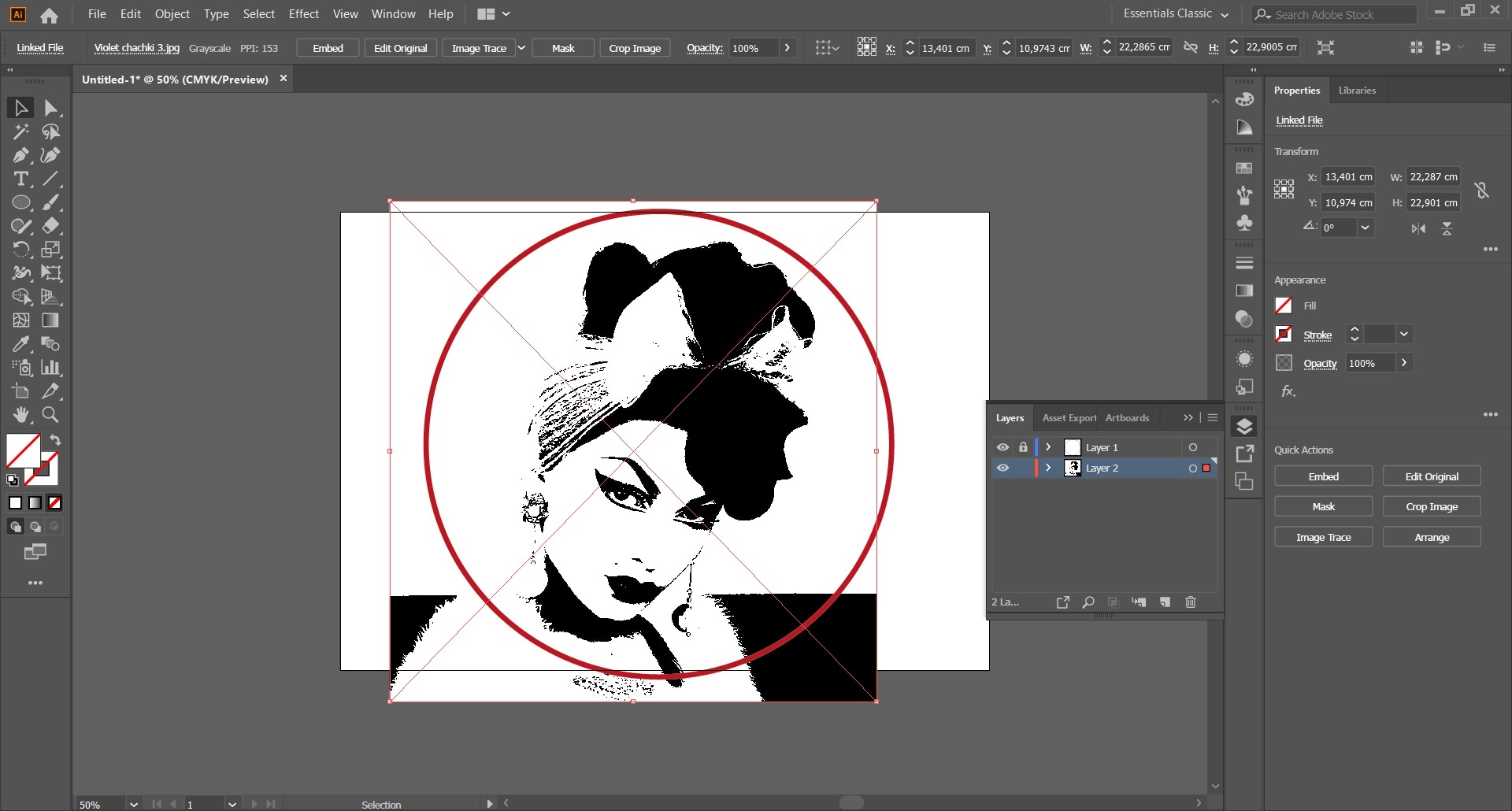Select the Symbol Sprayer tool
Image resolution: width=1512 pixels, height=811 pixels.
(20, 368)
